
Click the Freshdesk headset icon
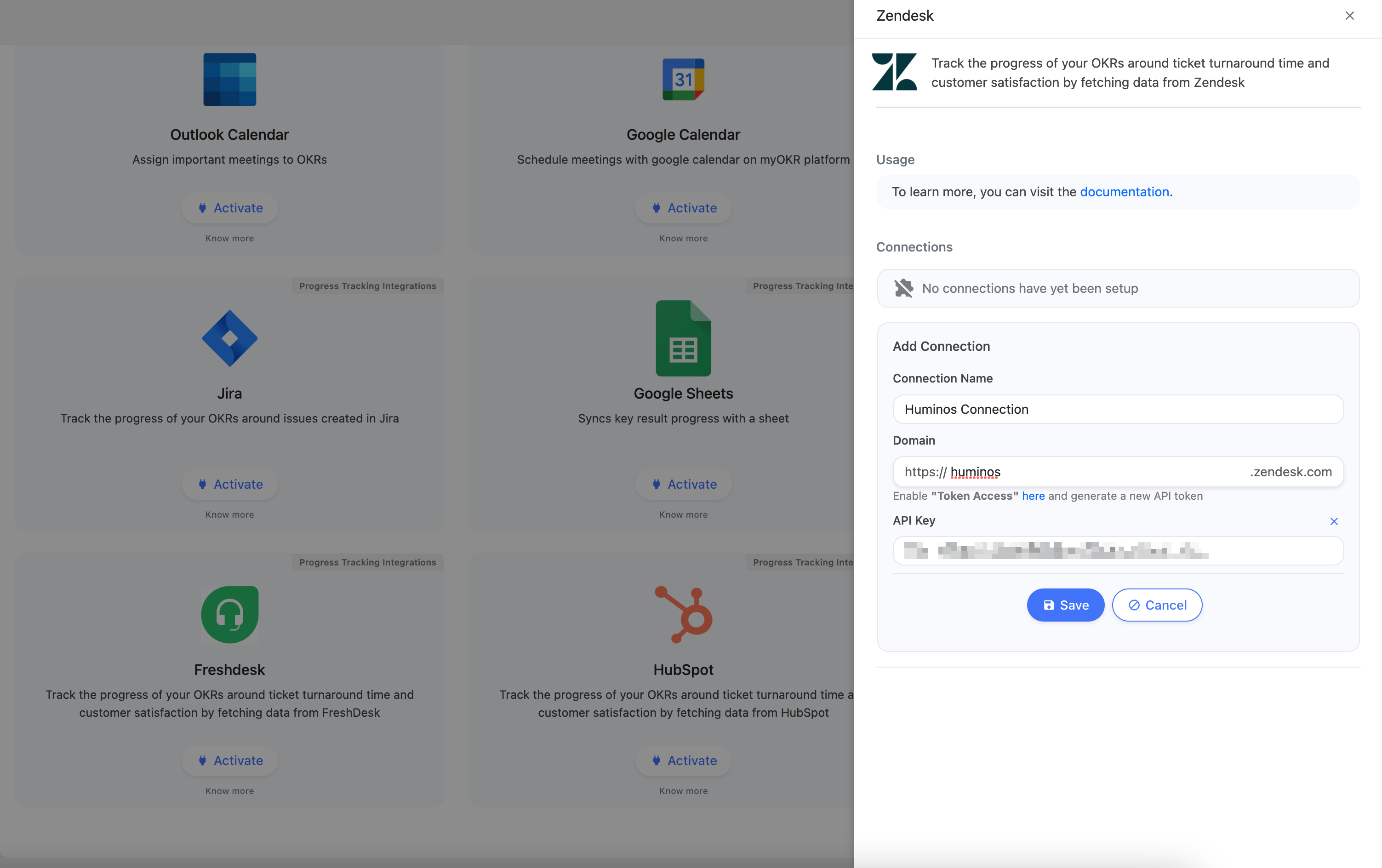click(x=229, y=614)
